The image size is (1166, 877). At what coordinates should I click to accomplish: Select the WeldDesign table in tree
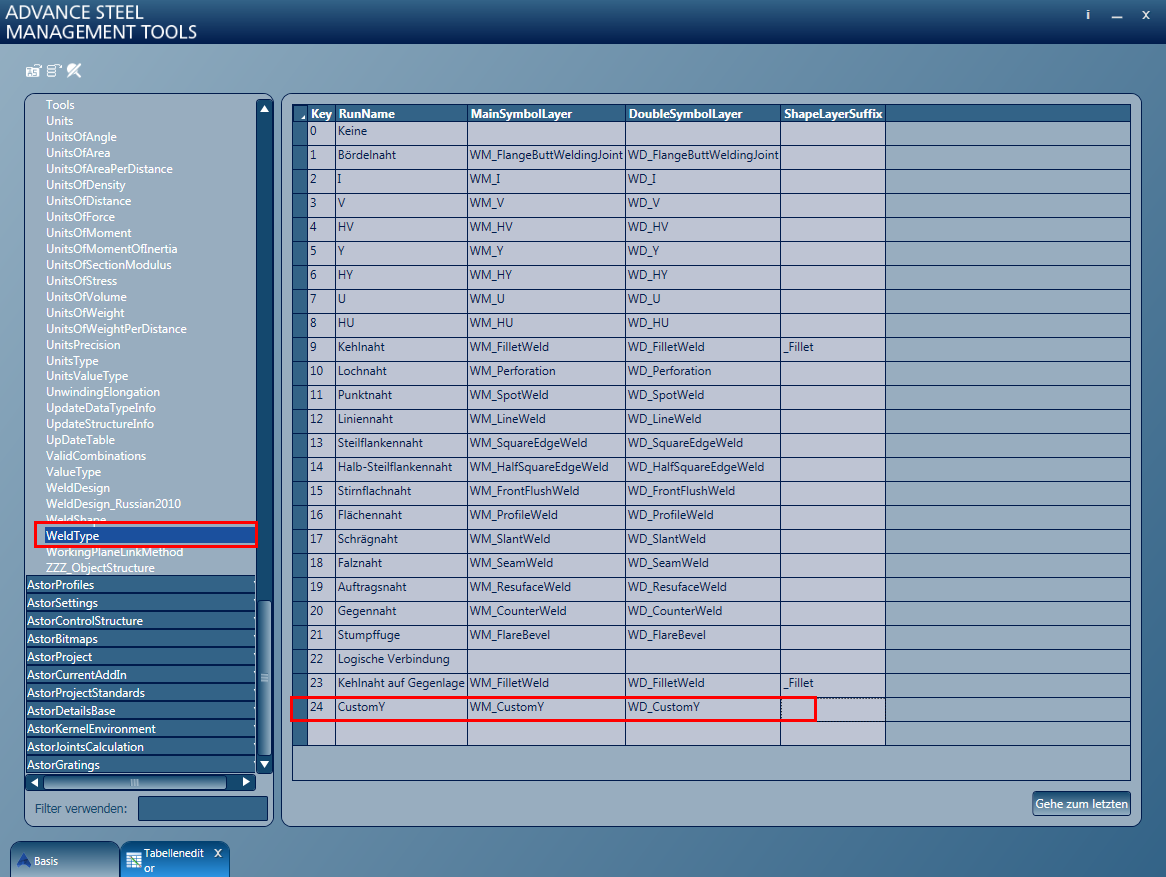click(77, 488)
